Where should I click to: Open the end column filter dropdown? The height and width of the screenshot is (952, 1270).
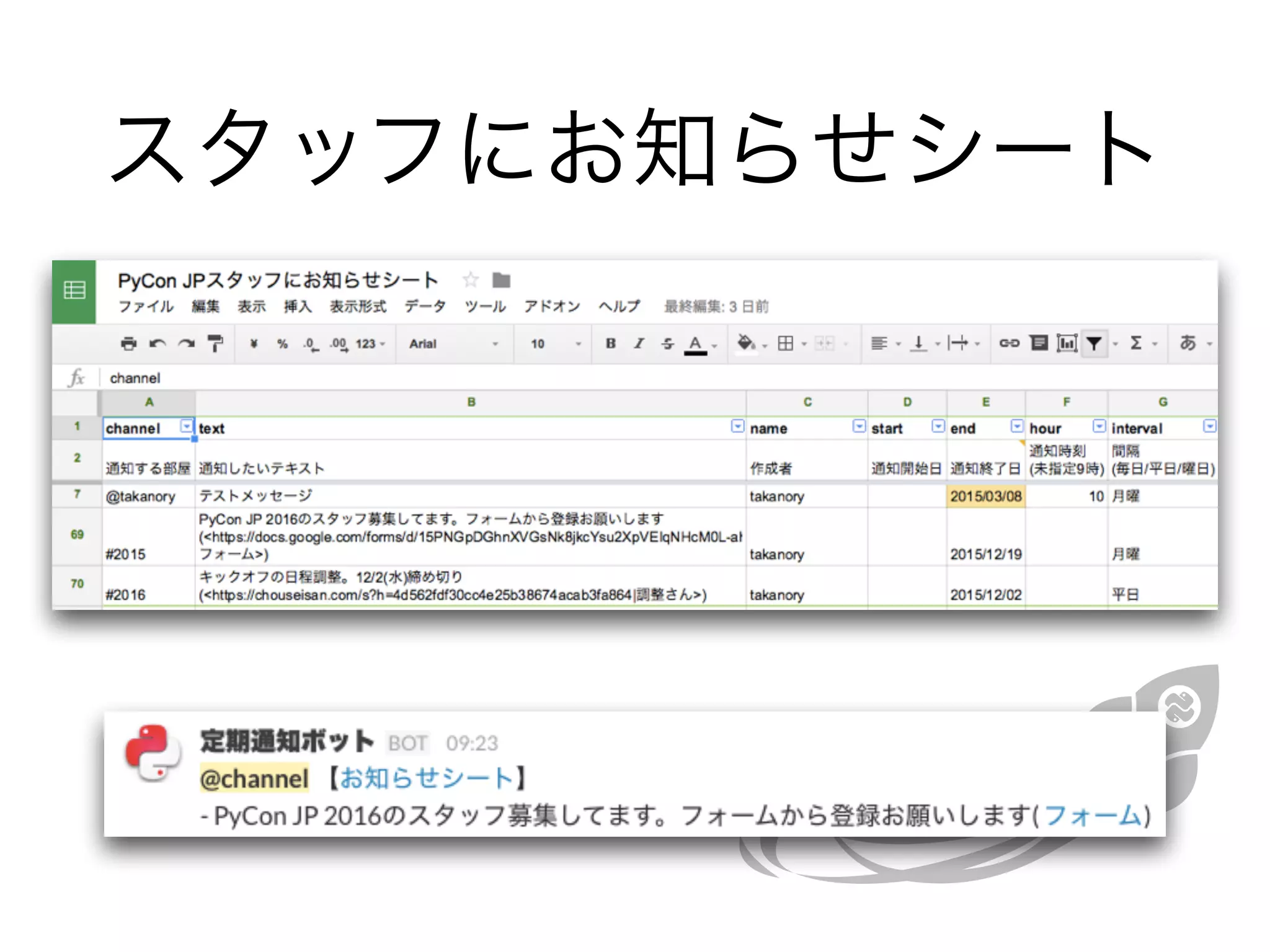tap(1017, 426)
